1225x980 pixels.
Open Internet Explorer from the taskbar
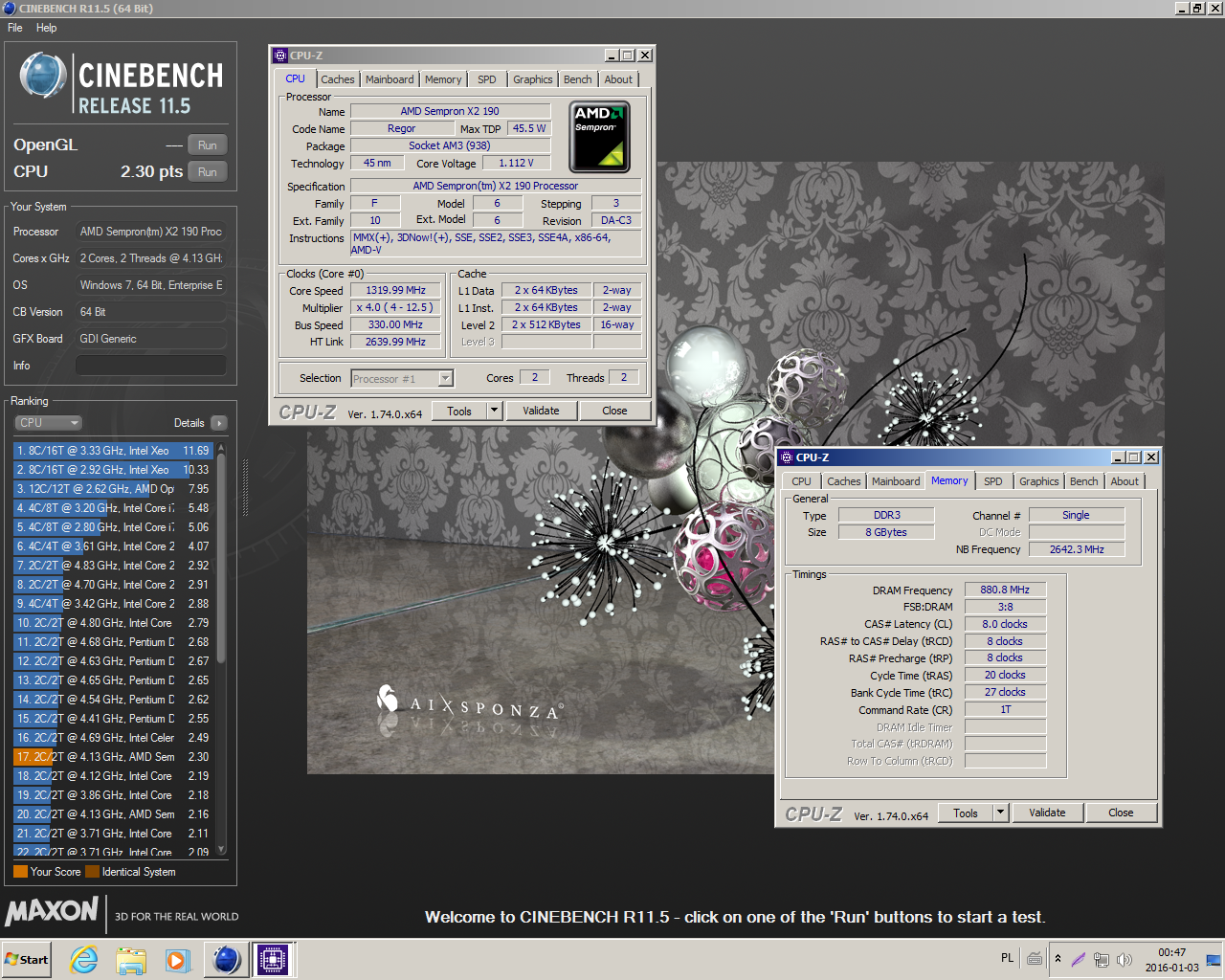tap(84, 959)
